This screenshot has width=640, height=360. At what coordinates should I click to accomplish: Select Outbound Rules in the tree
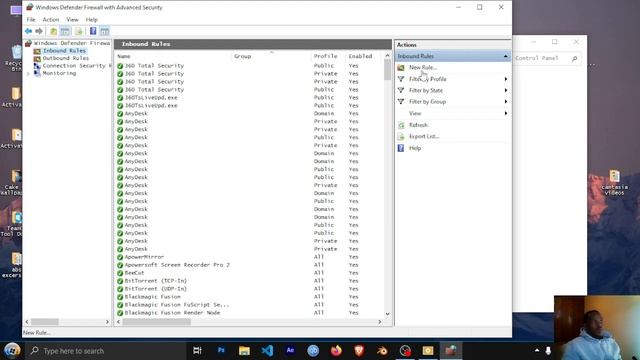tap(66, 58)
